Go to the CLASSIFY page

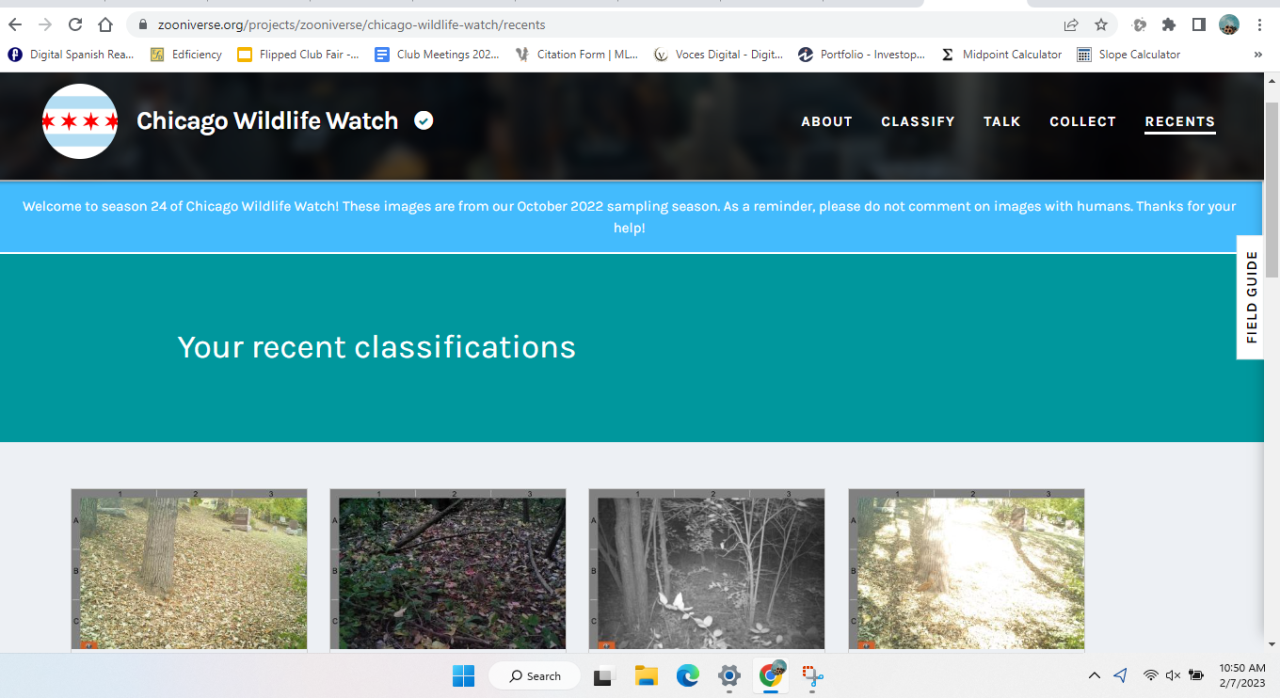(917, 121)
